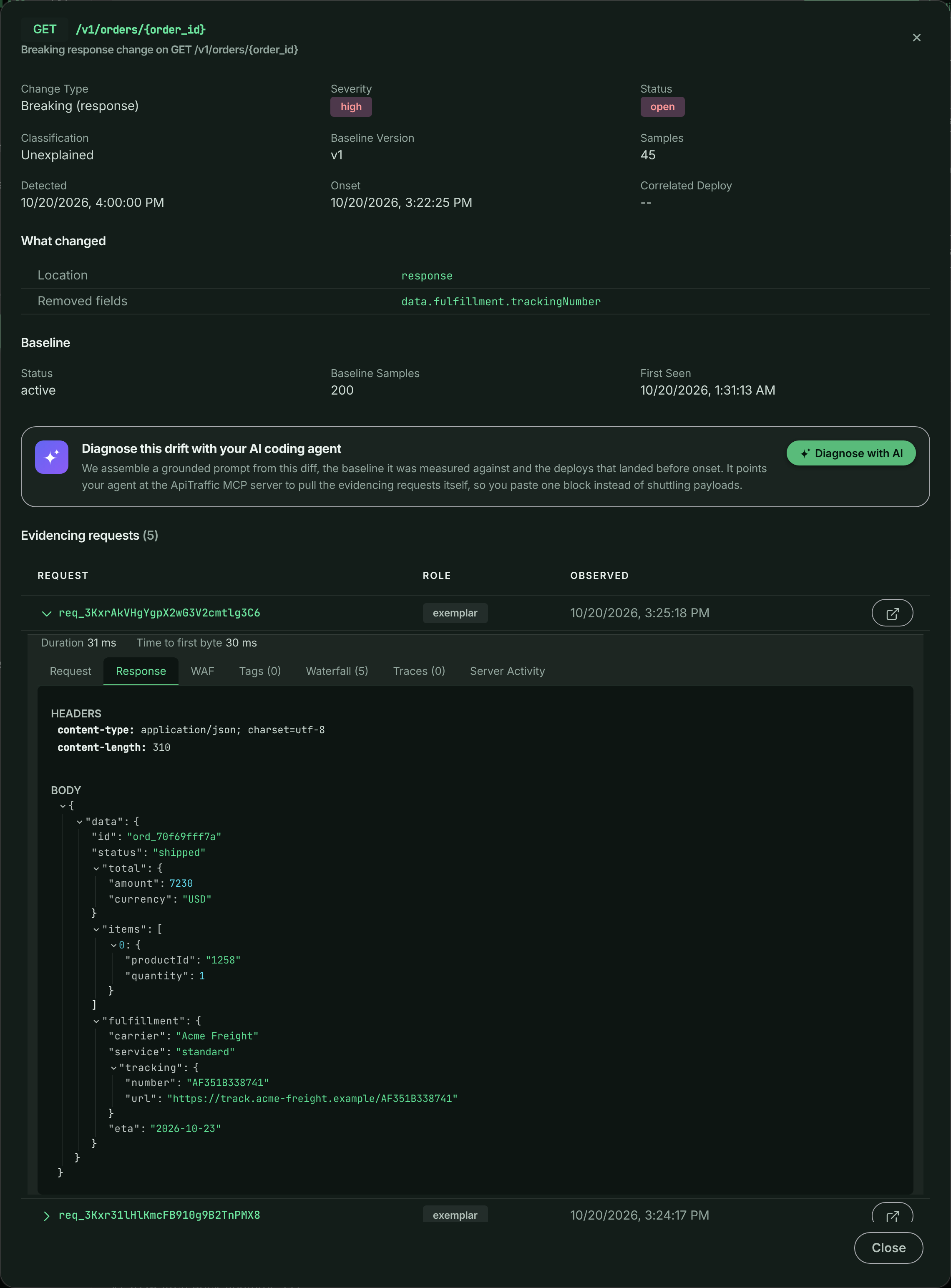Click the carrier value "Acme Freight"
This screenshot has height=1288, width=951.
tap(217, 1036)
